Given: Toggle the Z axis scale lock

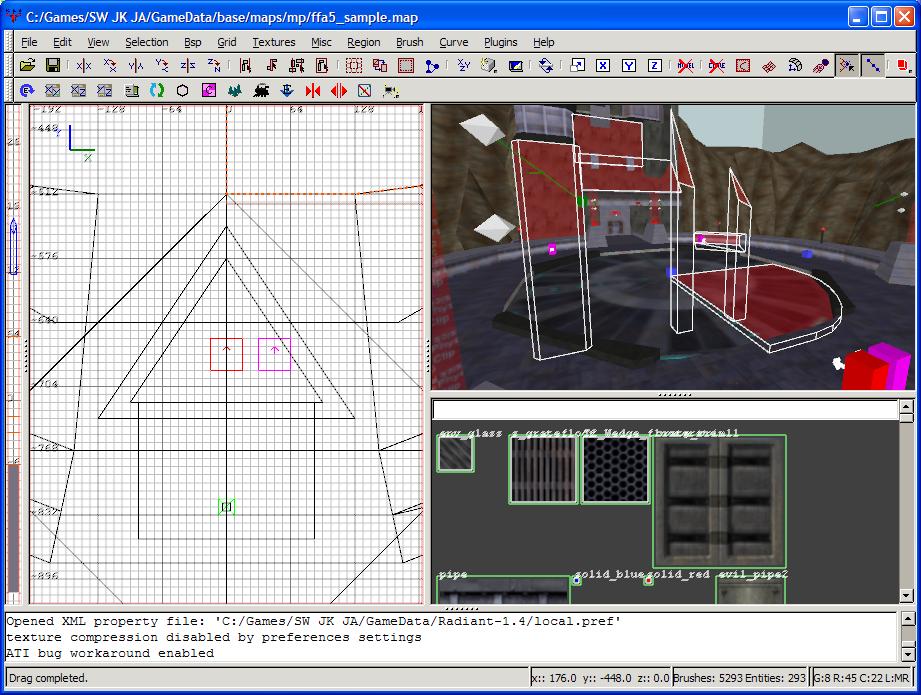Looking at the screenshot, I should point(655,65).
